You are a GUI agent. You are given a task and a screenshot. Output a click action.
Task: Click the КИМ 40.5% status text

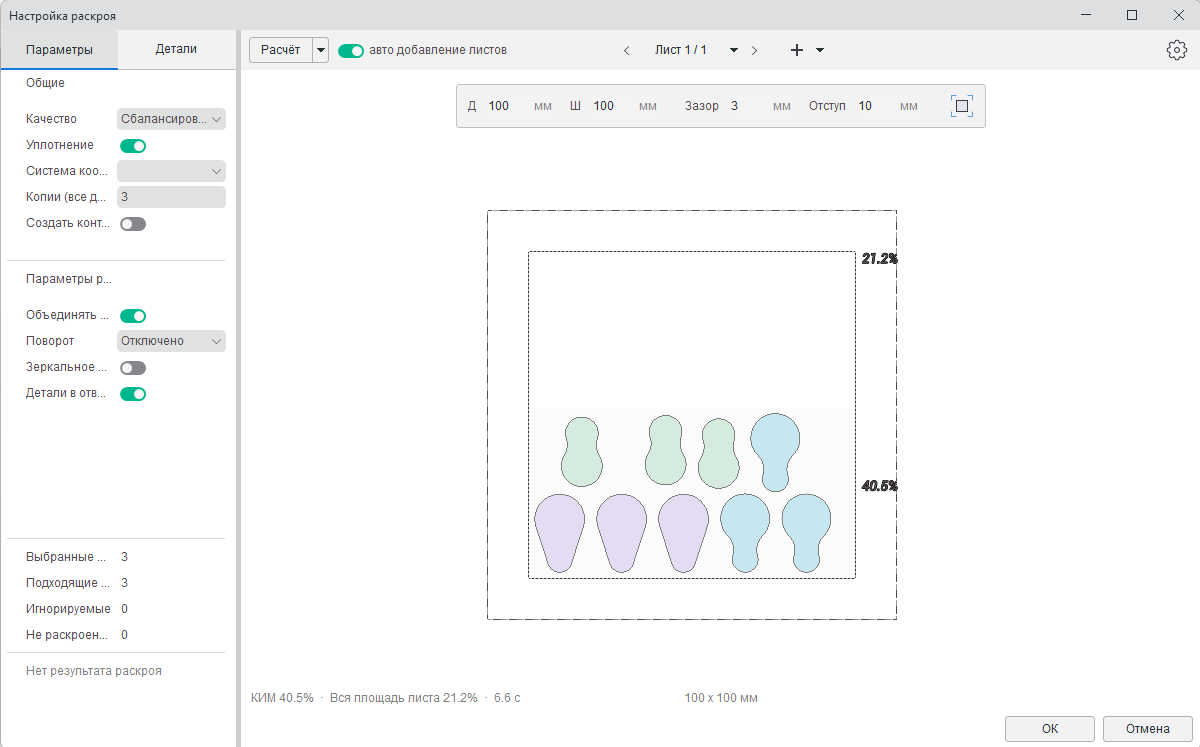point(282,698)
